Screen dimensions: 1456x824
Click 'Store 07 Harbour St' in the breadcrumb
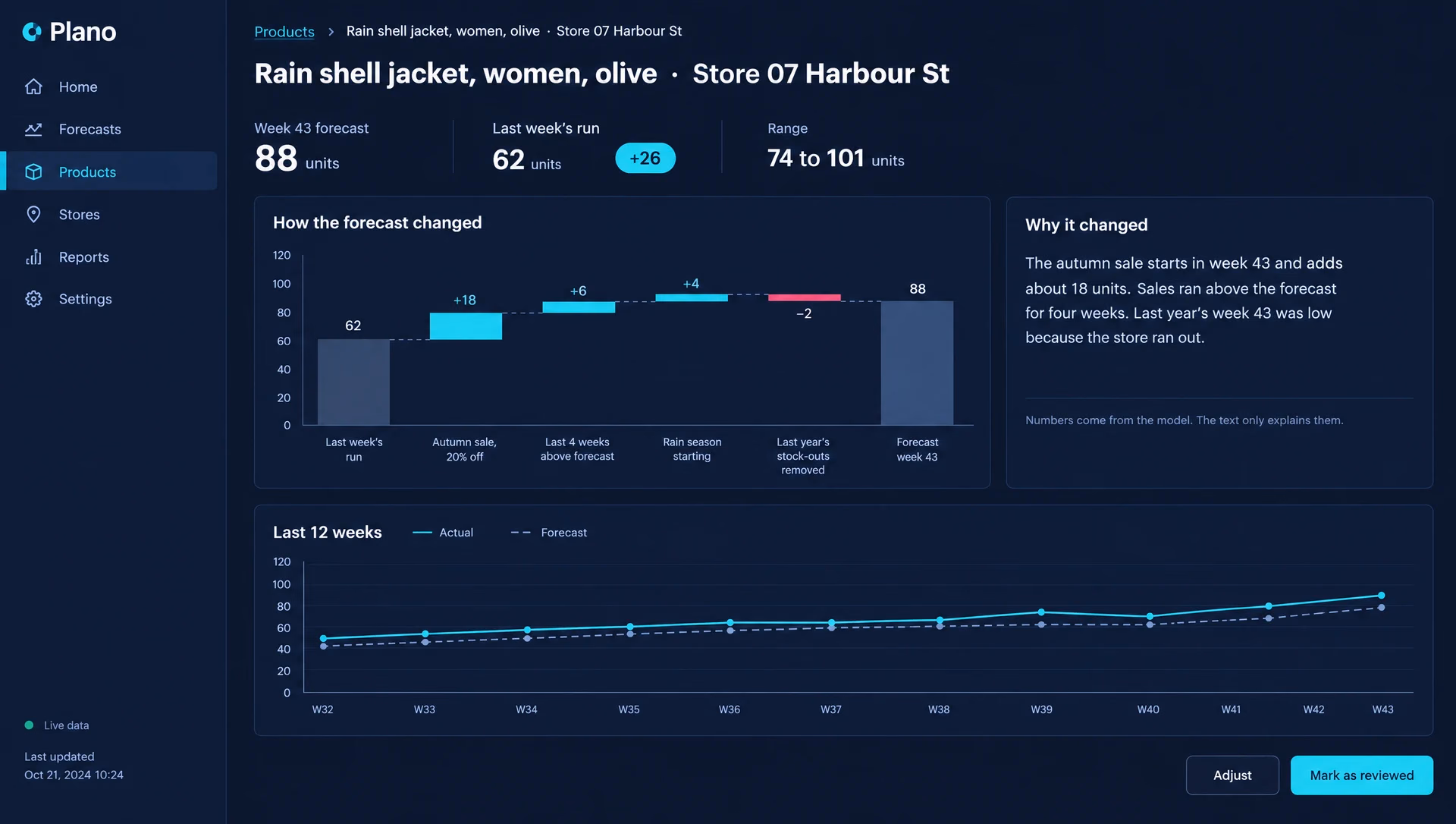(x=619, y=31)
